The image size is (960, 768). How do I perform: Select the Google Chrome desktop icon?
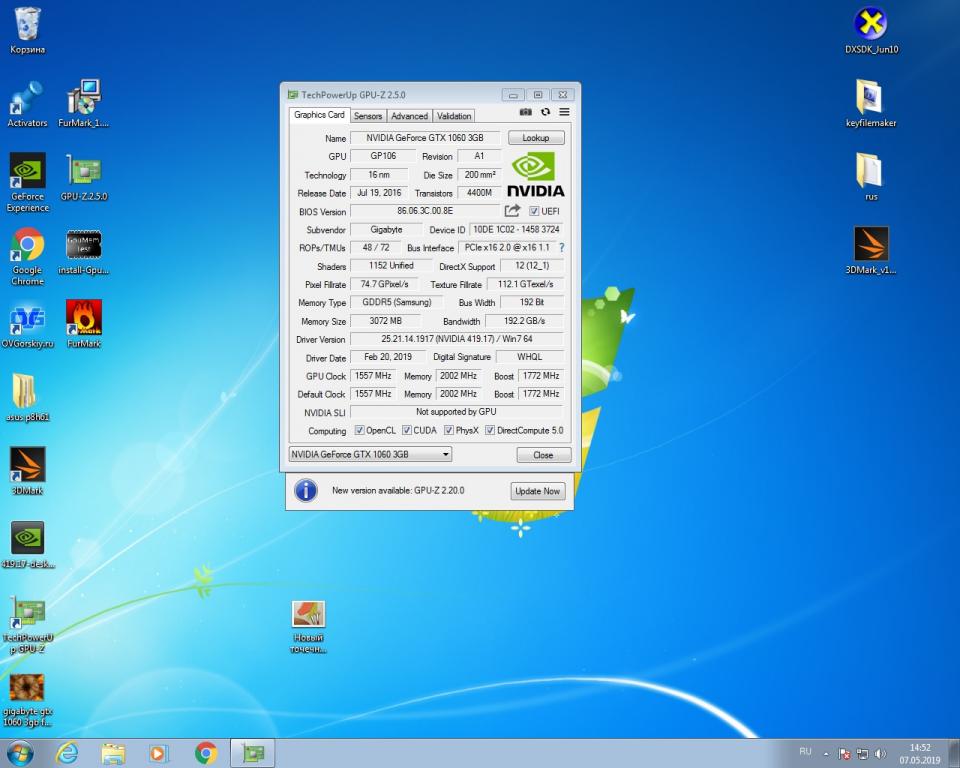tap(27, 256)
